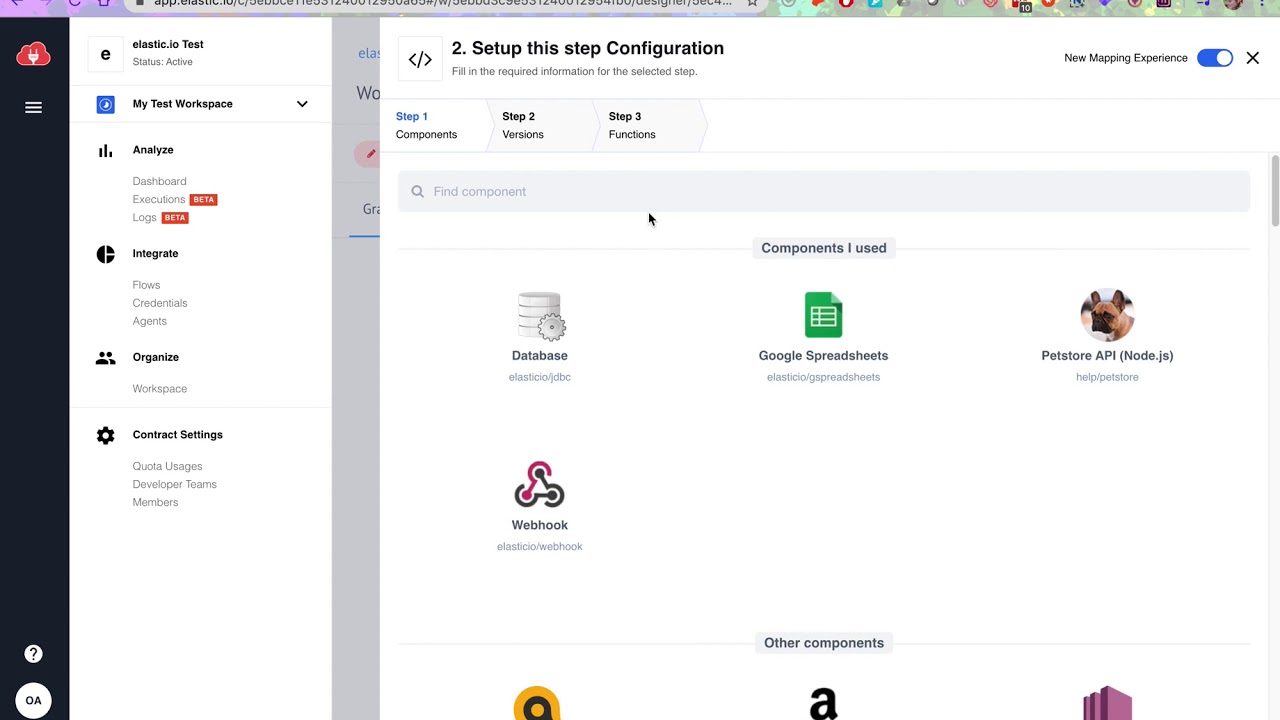Click the Integrate pie icon
The height and width of the screenshot is (720, 1280).
pos(105,254)
